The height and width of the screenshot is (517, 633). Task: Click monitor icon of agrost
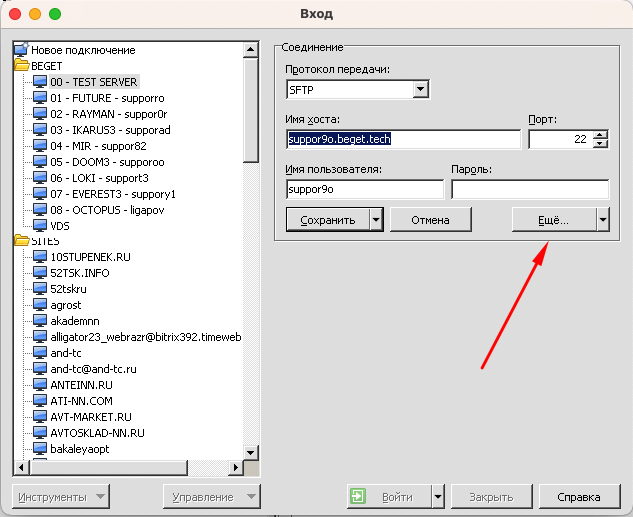pos(40,305)
